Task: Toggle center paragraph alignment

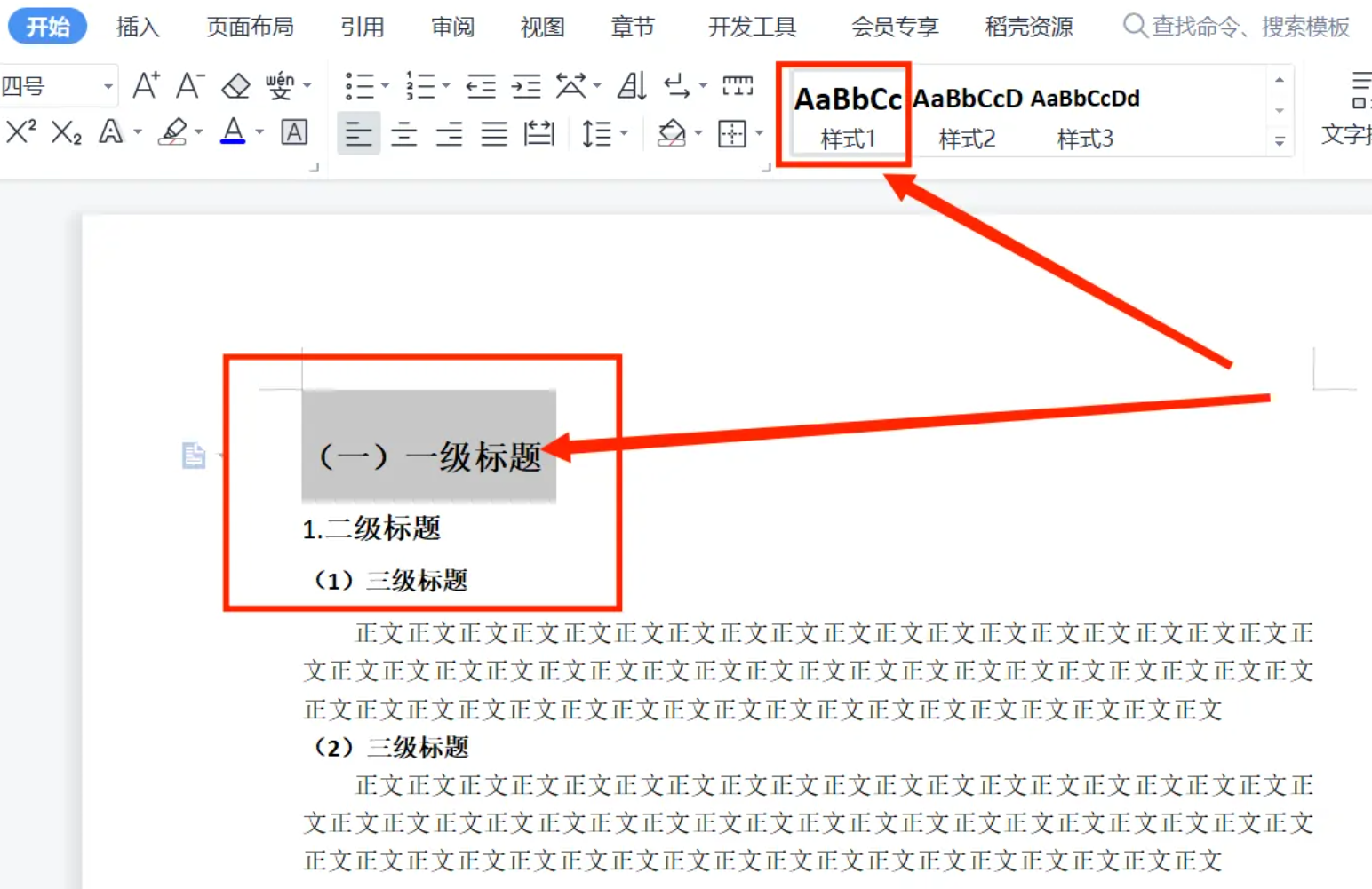Action: (404, 133)
